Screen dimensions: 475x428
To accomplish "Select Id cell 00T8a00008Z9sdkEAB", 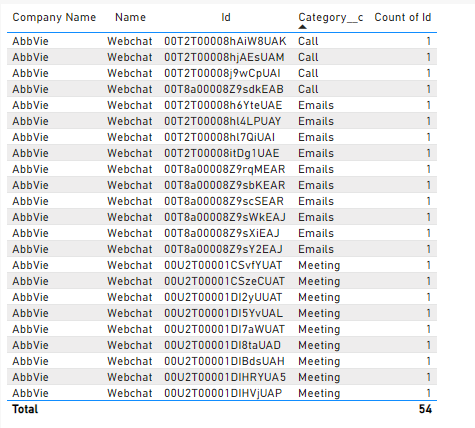I will click(x=224, y=89).
